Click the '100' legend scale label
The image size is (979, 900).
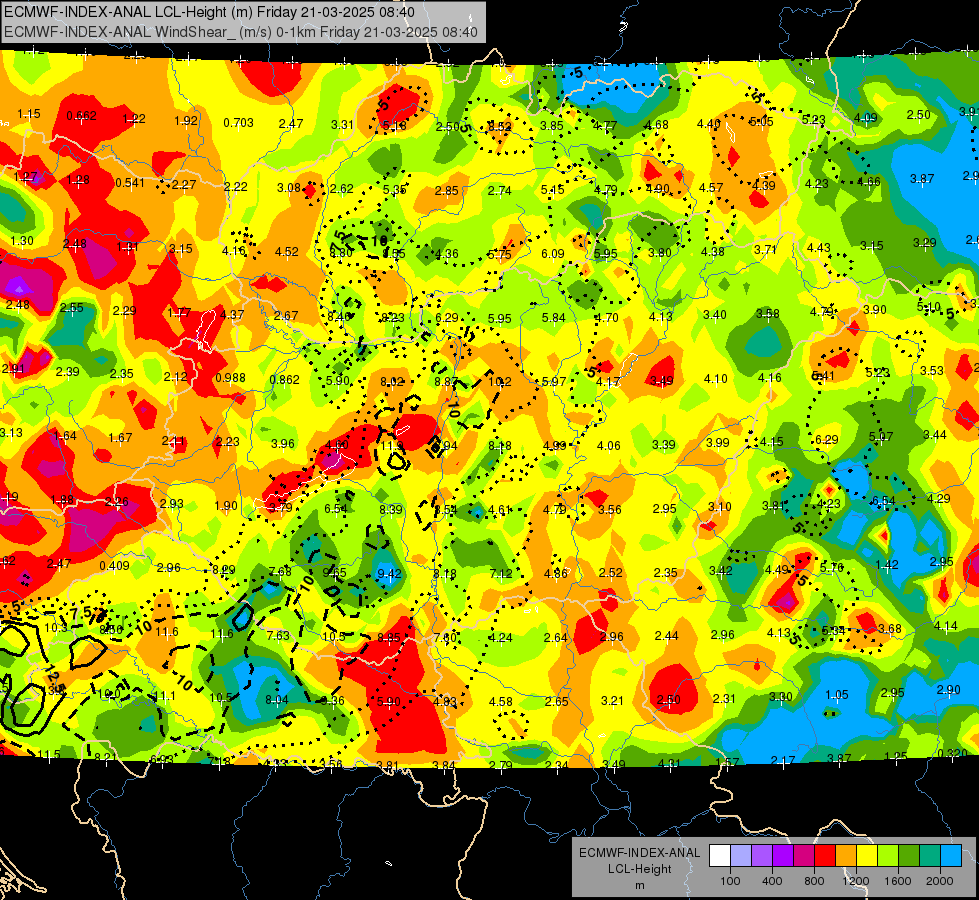tap(730, 881)
